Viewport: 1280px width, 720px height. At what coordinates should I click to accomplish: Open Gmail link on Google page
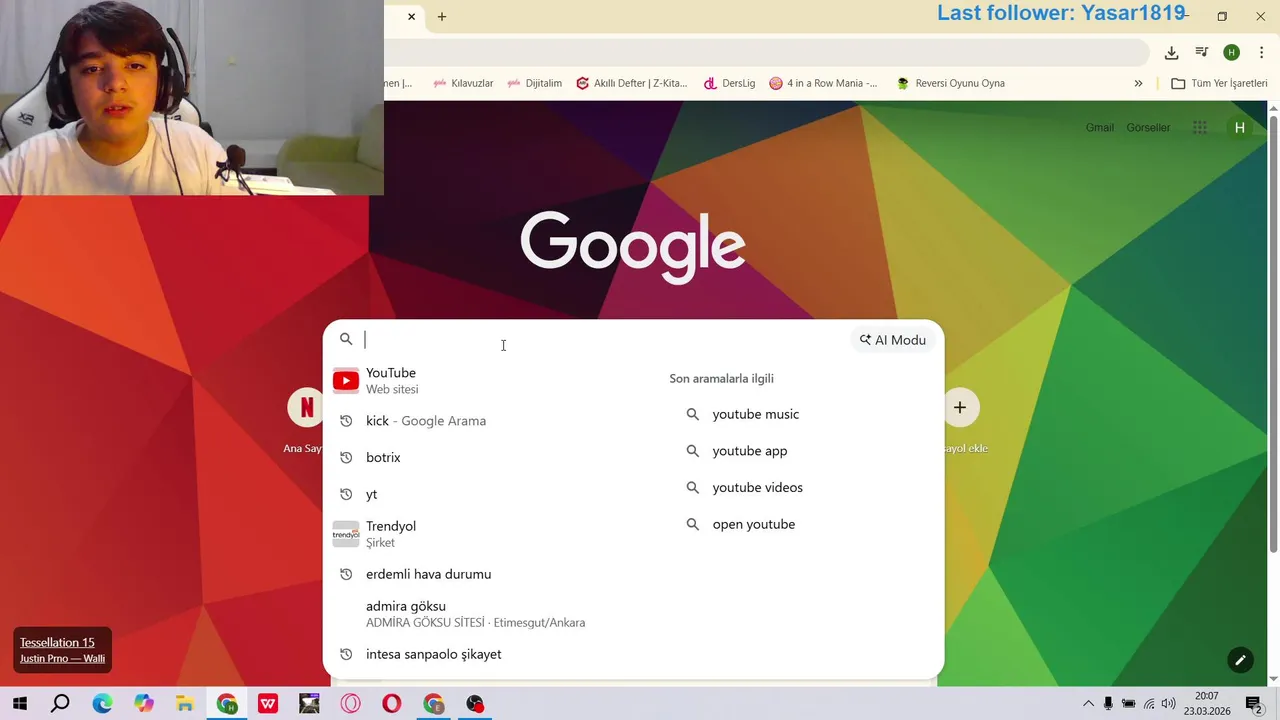coord(1100,128)
